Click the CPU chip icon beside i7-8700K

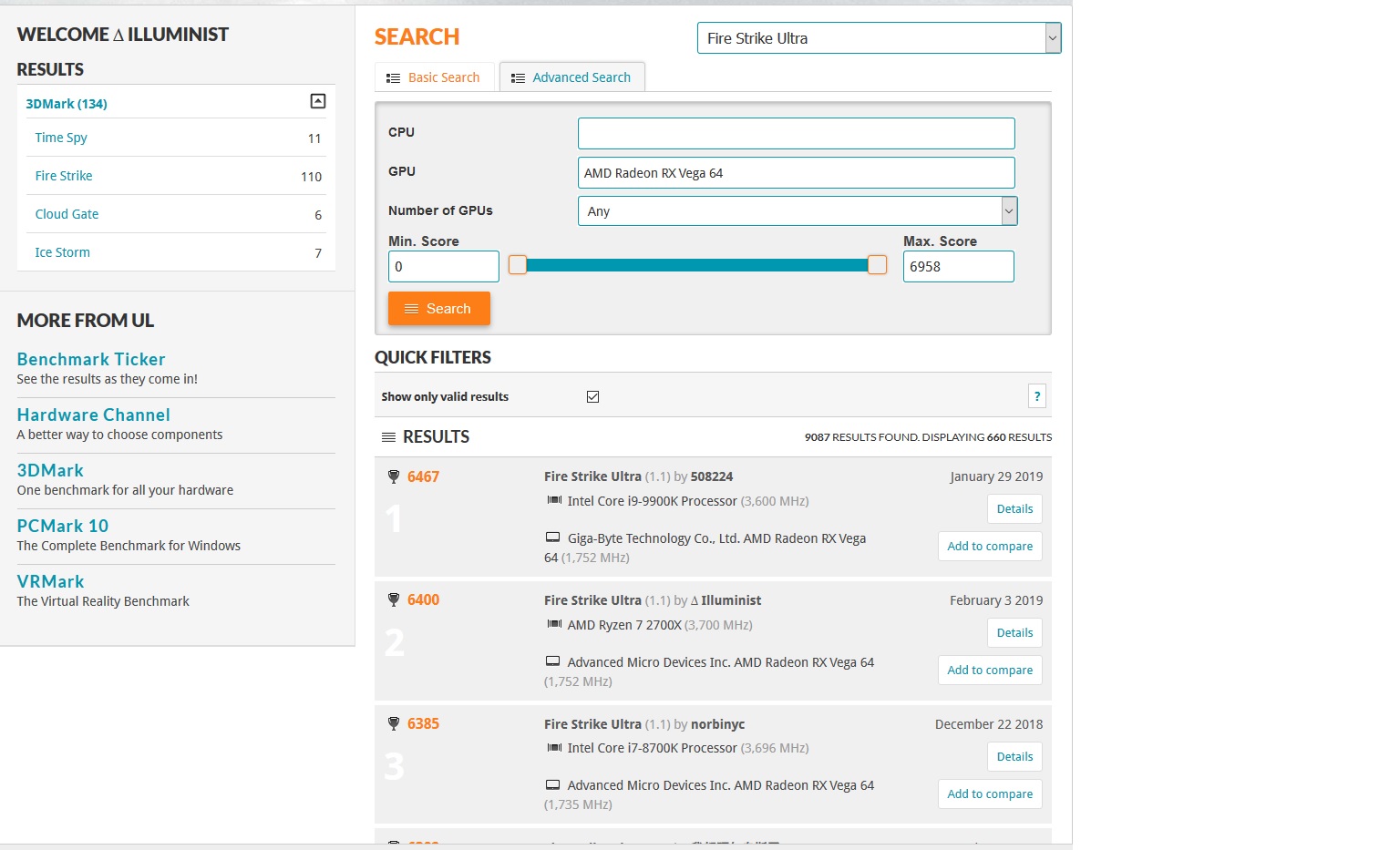pyautogui.click(x=554, y=747)
